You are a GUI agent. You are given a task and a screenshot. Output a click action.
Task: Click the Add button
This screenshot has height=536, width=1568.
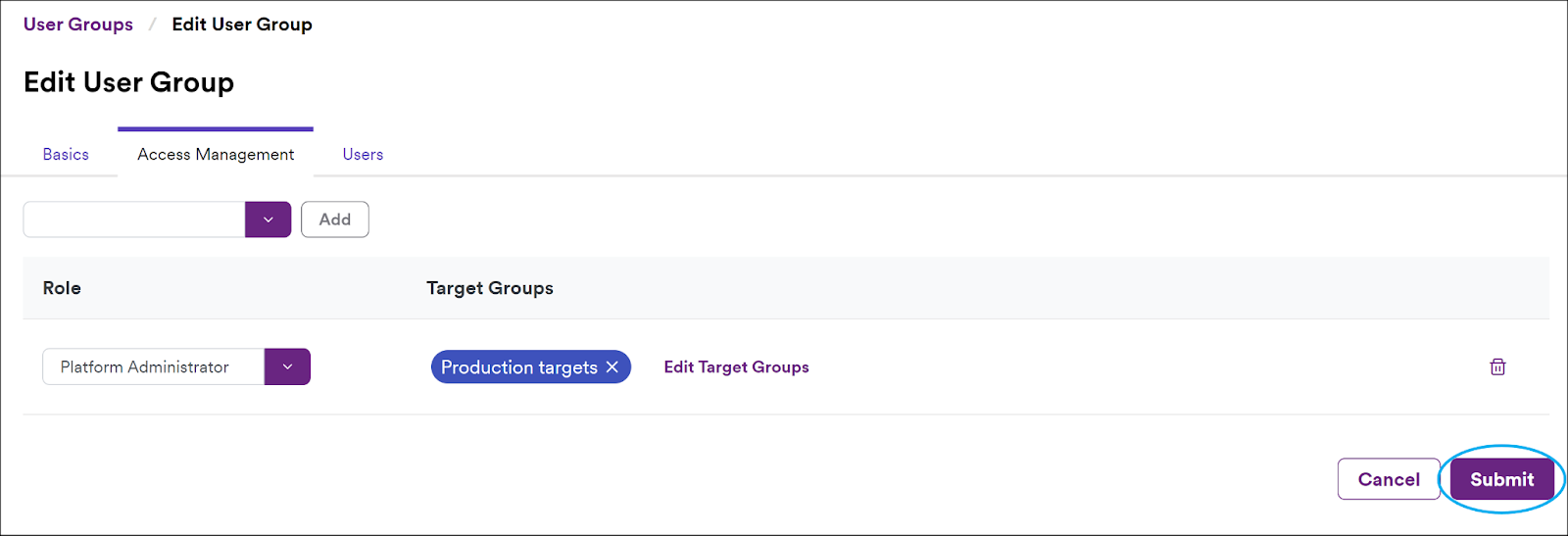[x=335, y=219]
